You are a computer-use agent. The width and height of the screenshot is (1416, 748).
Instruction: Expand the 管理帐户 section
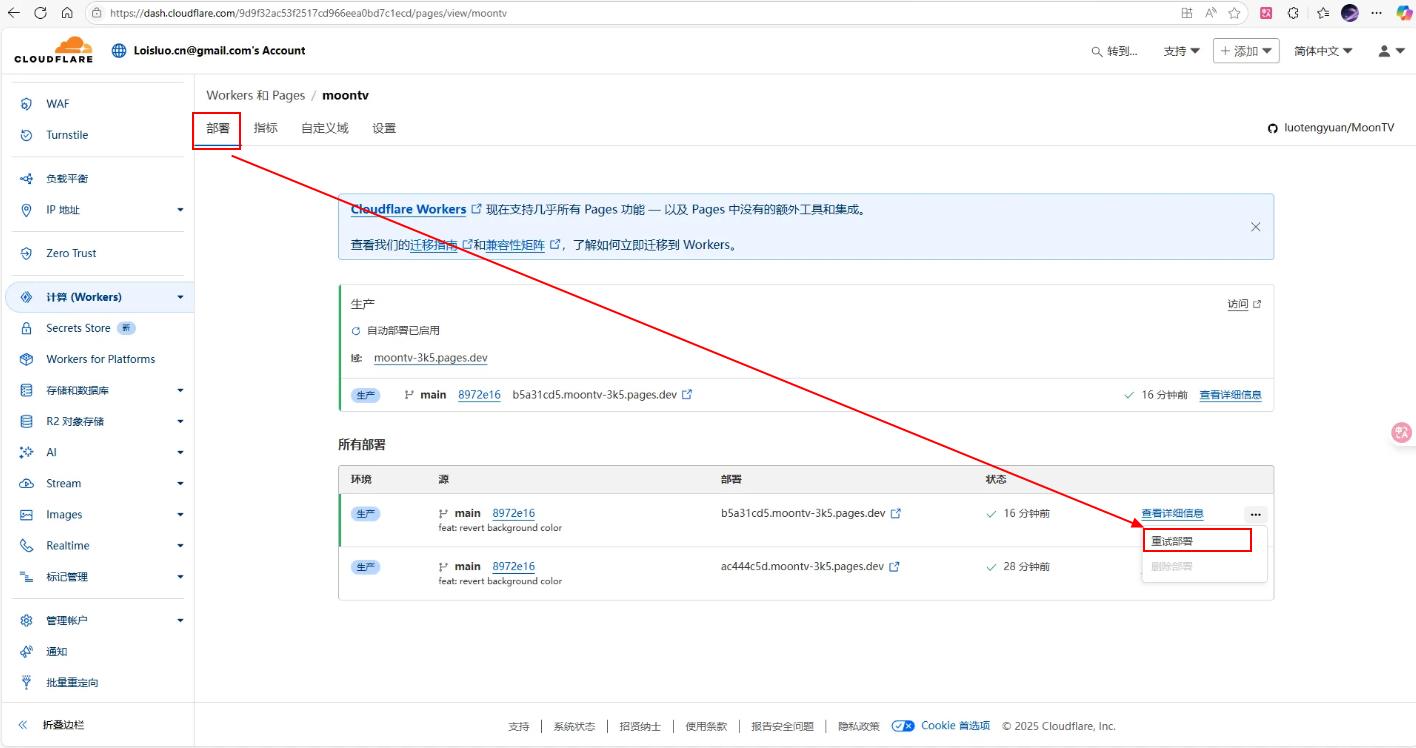[181, 620]
